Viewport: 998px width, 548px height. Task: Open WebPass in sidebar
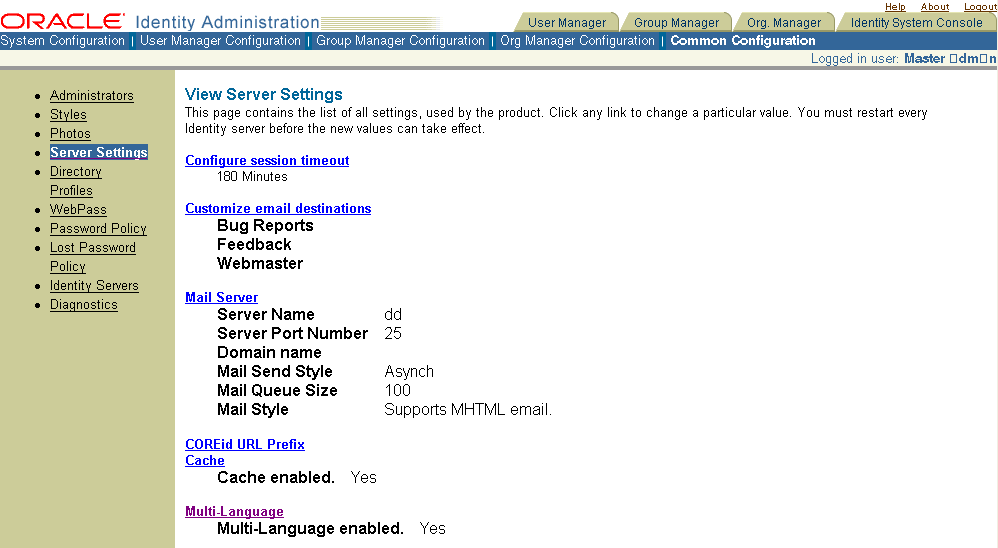pos(78,209)
